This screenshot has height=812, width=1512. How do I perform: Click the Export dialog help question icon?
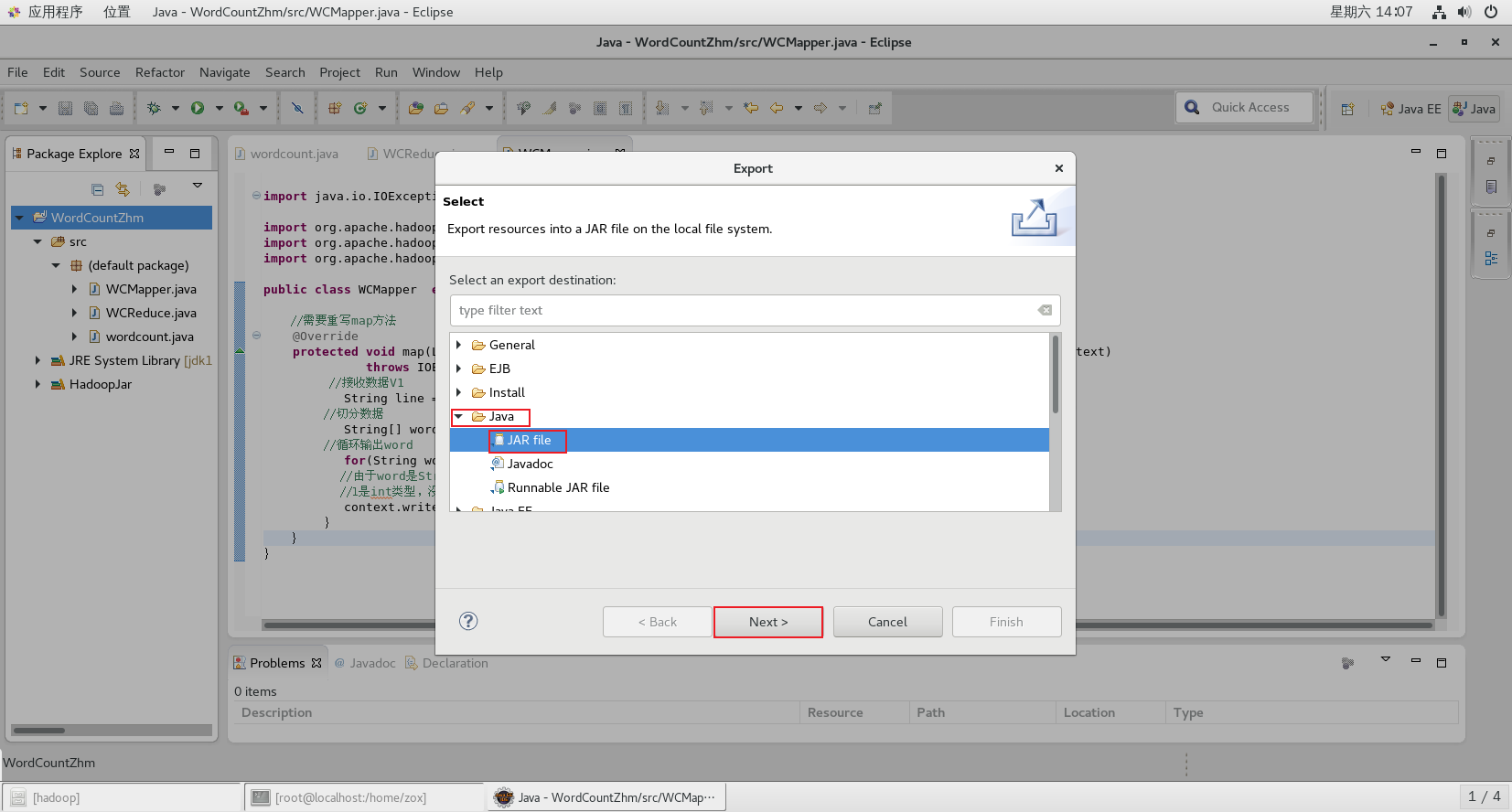click(468, 621)
